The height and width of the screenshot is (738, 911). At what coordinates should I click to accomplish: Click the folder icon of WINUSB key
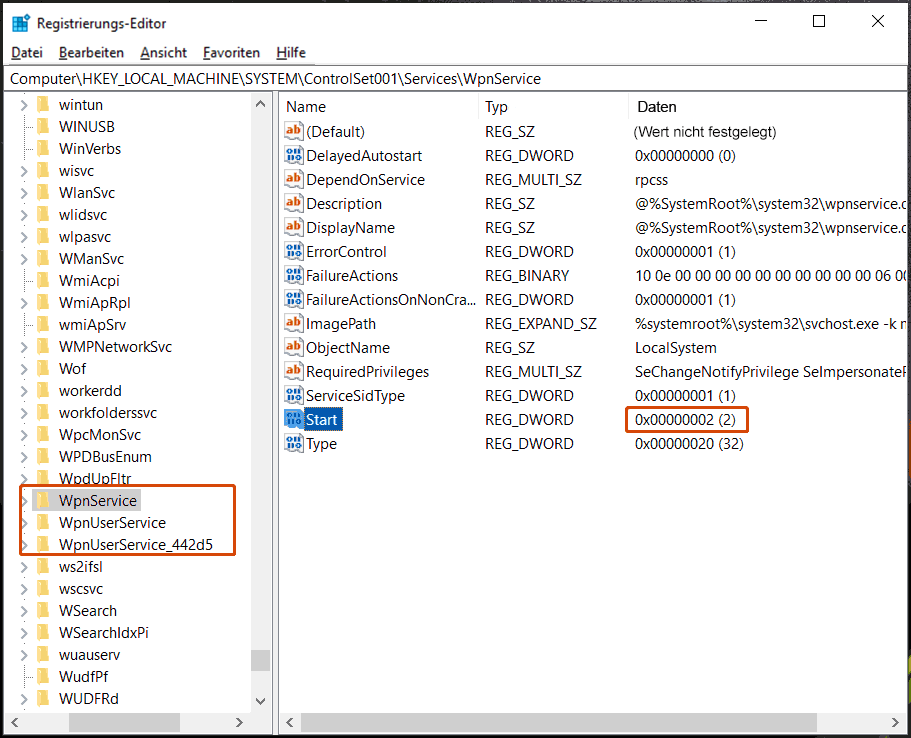43,127
